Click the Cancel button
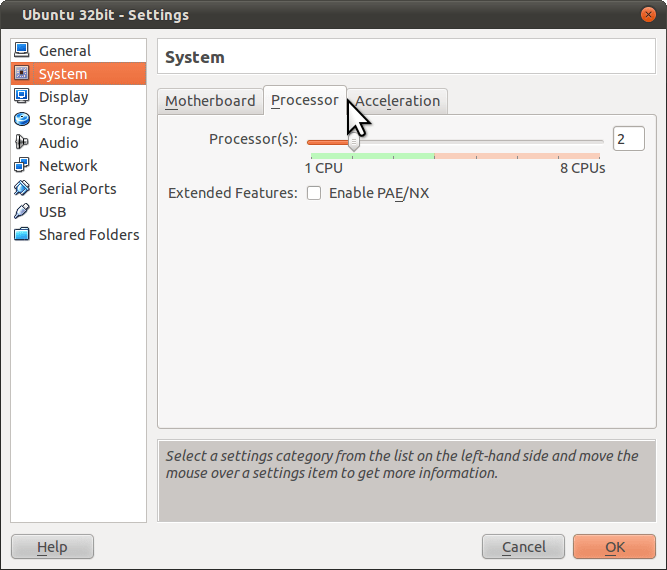The image size is (667, 570). (x=524, y=547)
